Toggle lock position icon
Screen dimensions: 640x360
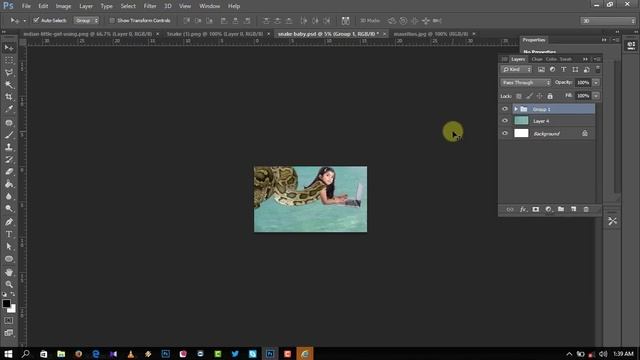click(540, 96)
